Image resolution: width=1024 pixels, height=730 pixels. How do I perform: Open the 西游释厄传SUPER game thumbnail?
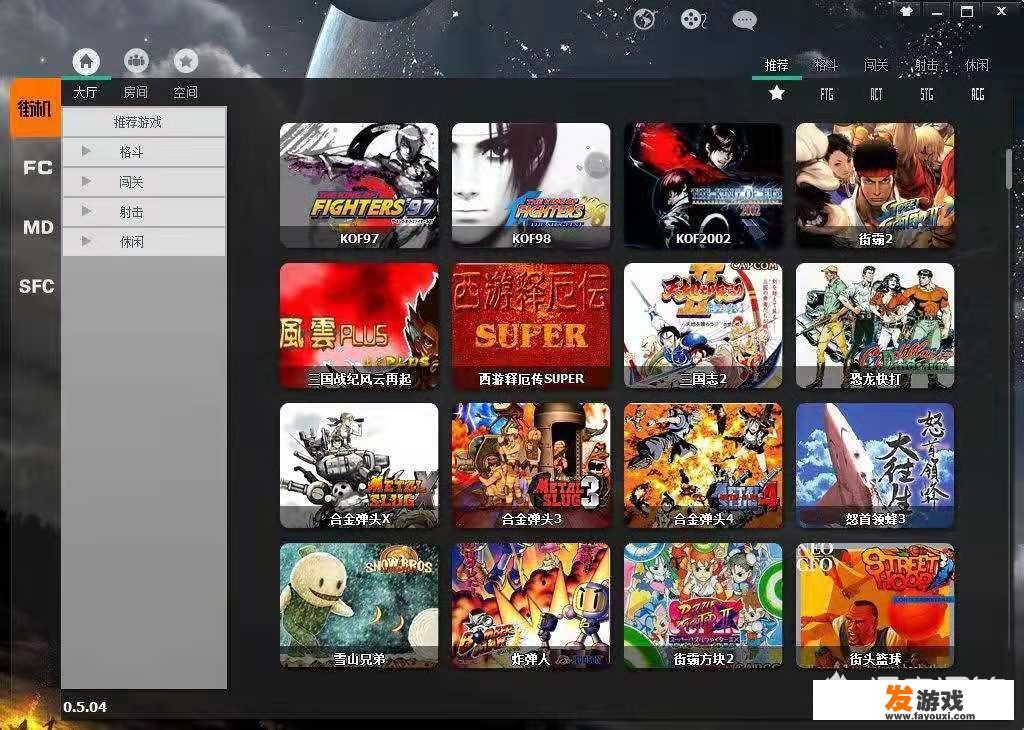point(531,326)
